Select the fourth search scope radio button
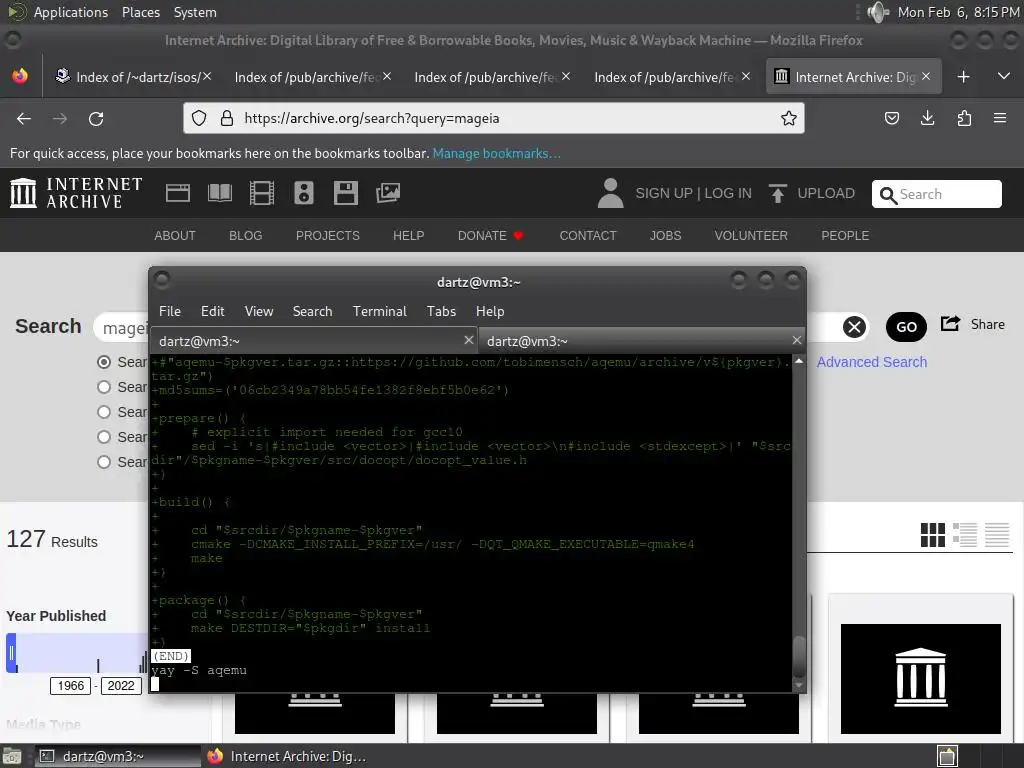1024x768 pixels. 104,436
